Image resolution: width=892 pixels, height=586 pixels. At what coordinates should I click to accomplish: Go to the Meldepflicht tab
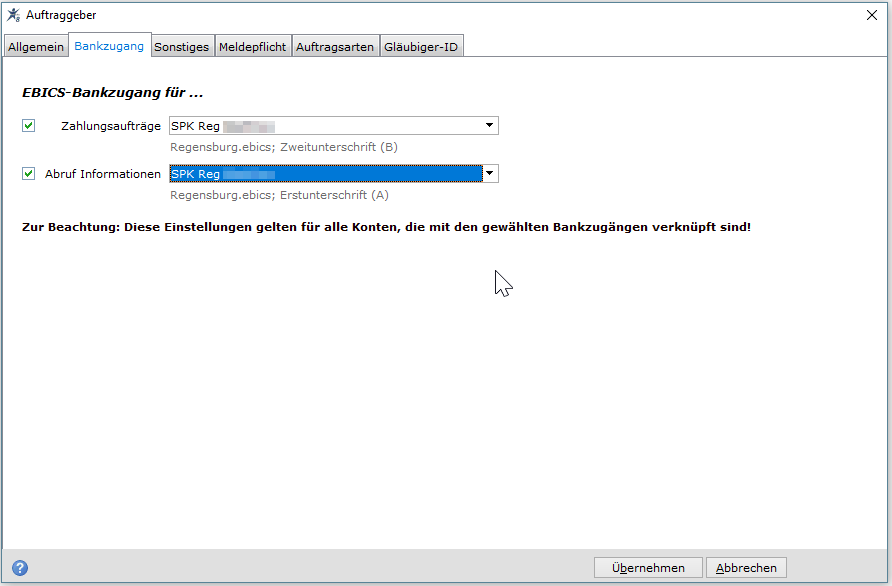253,47
